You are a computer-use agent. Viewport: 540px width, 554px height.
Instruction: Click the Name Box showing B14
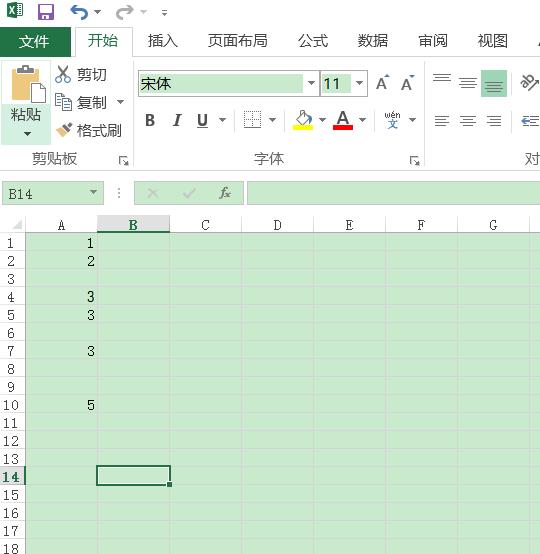(x=45, y=194)
